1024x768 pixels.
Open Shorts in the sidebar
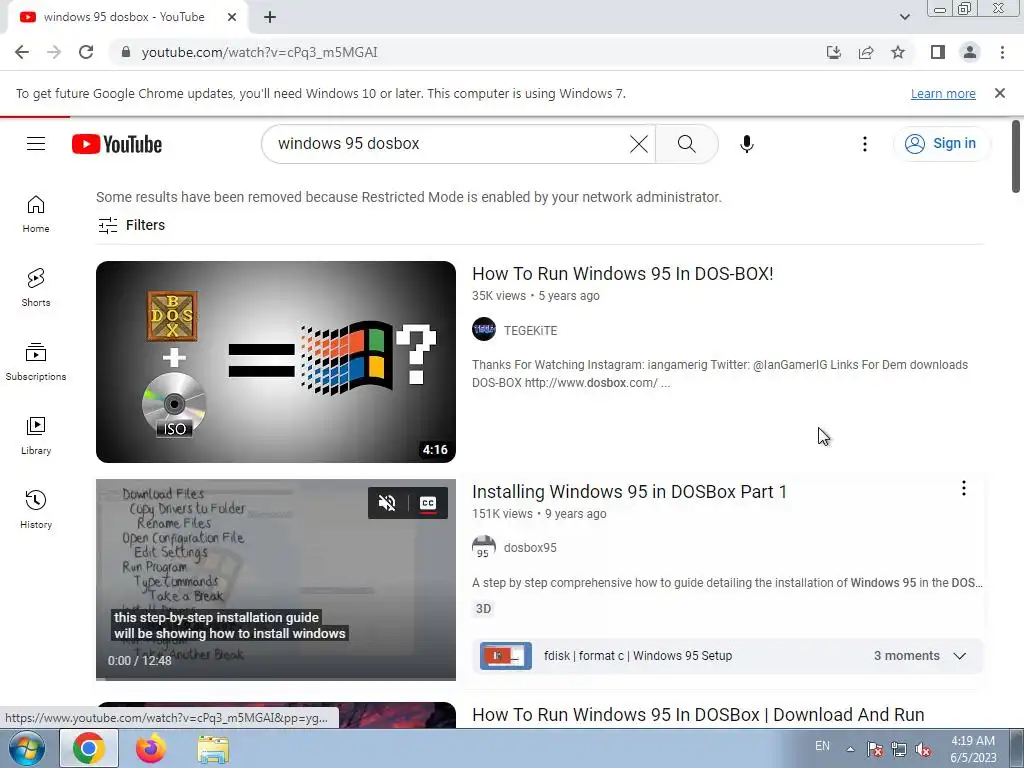pyautogui.click(x=36, y=288)
